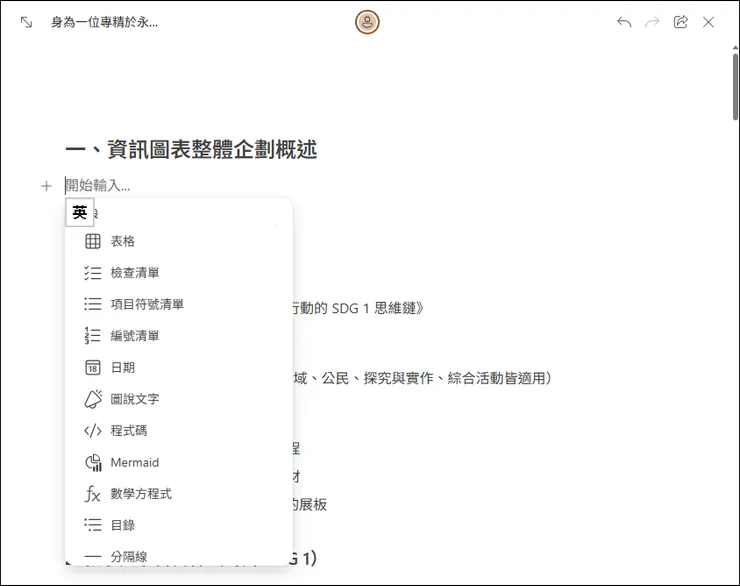The image size is (740, 586).
Task: Select 分隔線 menu entry
Action: [x=179, y=556]
